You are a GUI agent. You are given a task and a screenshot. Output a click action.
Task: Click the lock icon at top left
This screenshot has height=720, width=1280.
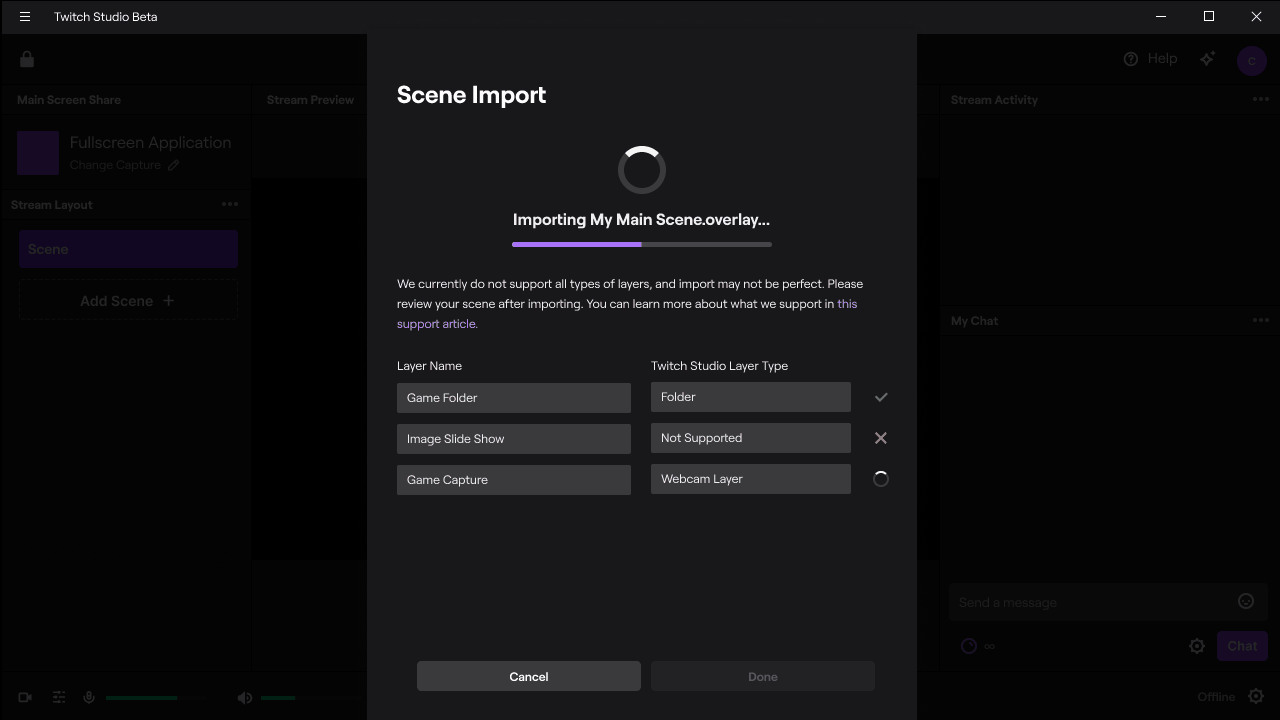pos(27,59)
